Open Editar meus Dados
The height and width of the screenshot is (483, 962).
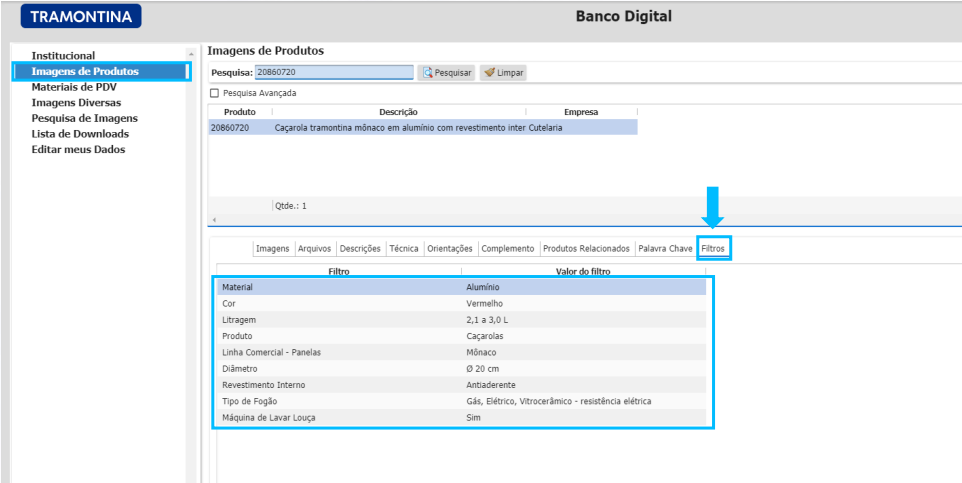point(78,149)
